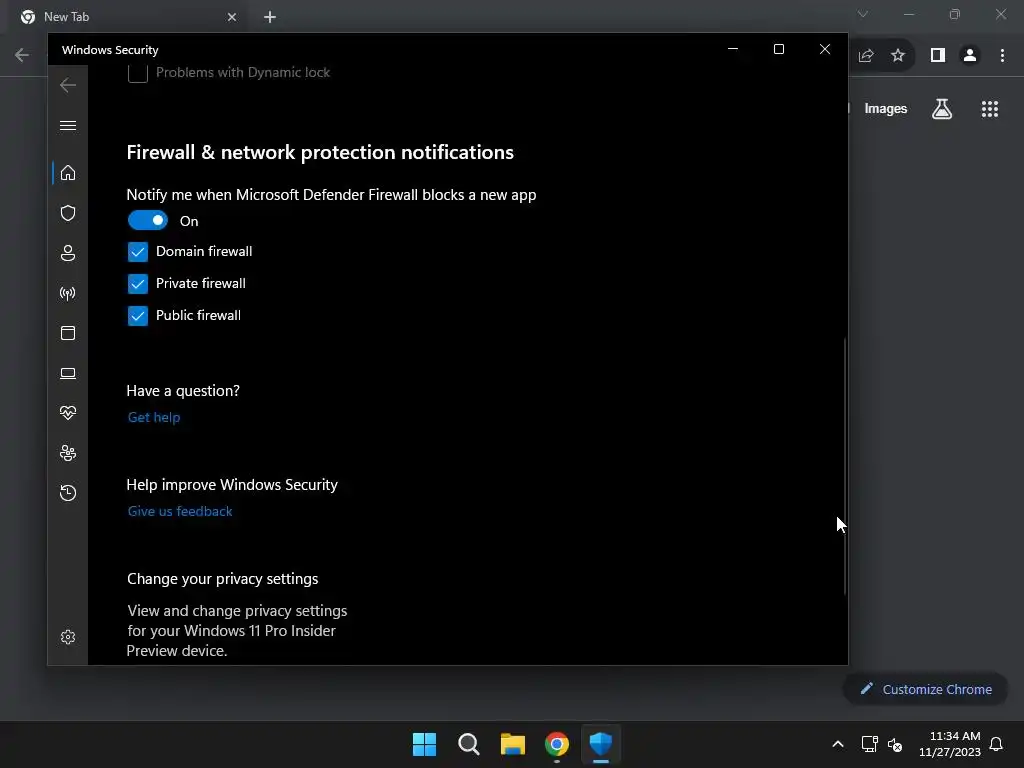Viewport: 1024px width, 768px height.
Task: Open clock showing 11:34 AM
Action: [950, 744]
